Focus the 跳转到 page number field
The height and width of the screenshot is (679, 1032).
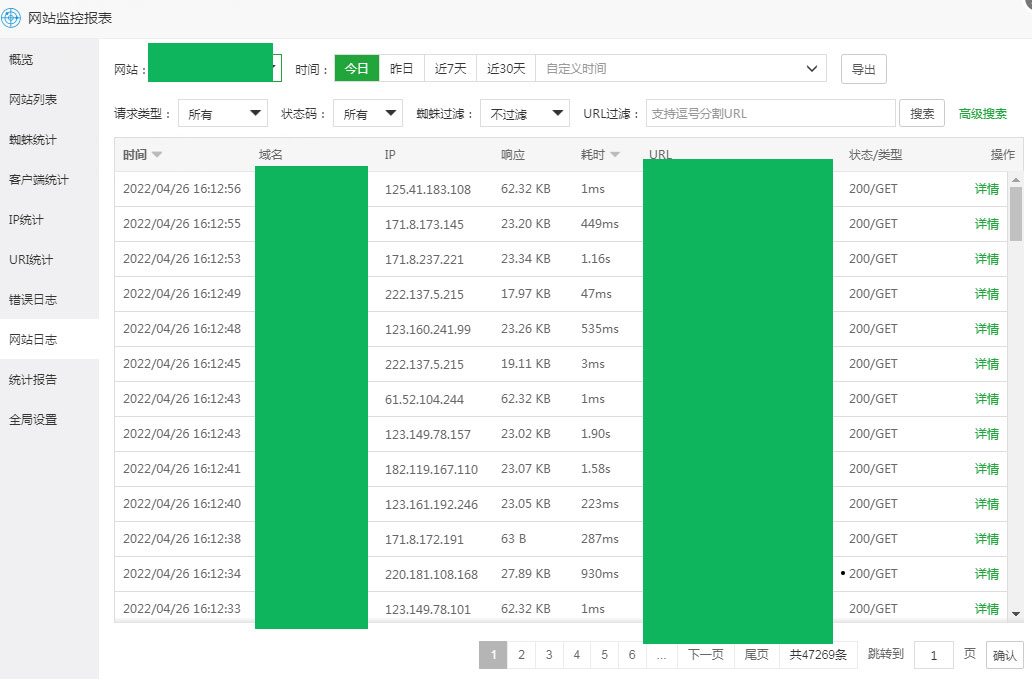tap(933, 655)
